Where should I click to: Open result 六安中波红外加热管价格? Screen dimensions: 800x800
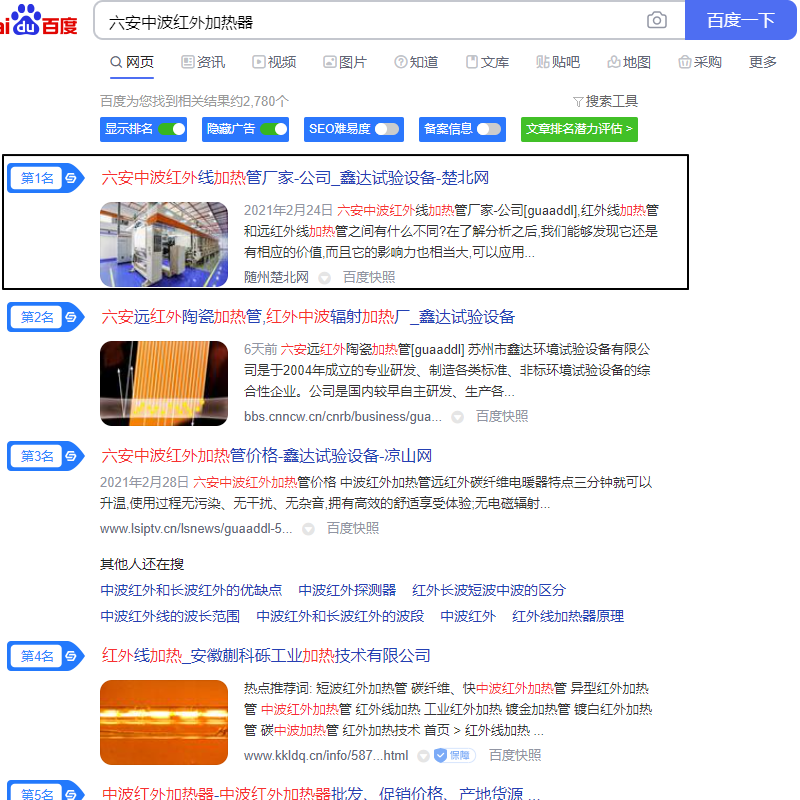tap(266, 456)
